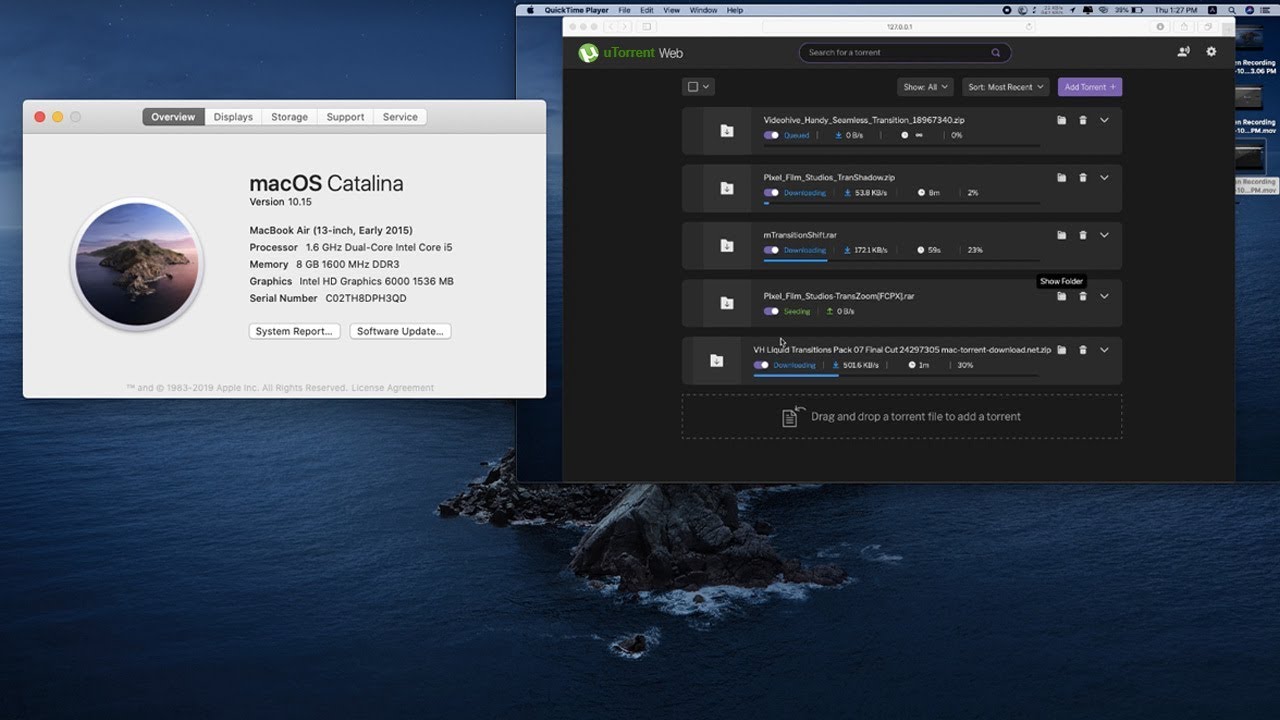
Task: Show folder for mTransitionShift.rar
Action: (x=1061, y=235)
